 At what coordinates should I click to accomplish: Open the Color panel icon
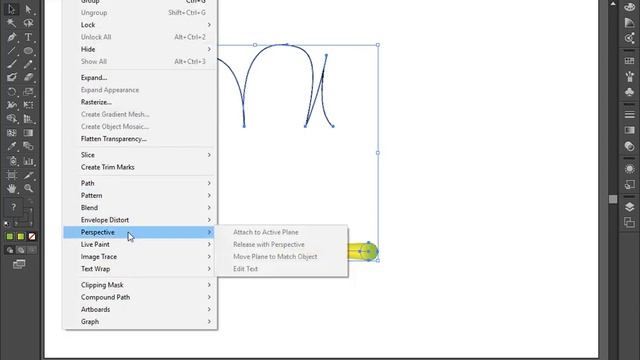pyautogui.click(x=629, y=7)
